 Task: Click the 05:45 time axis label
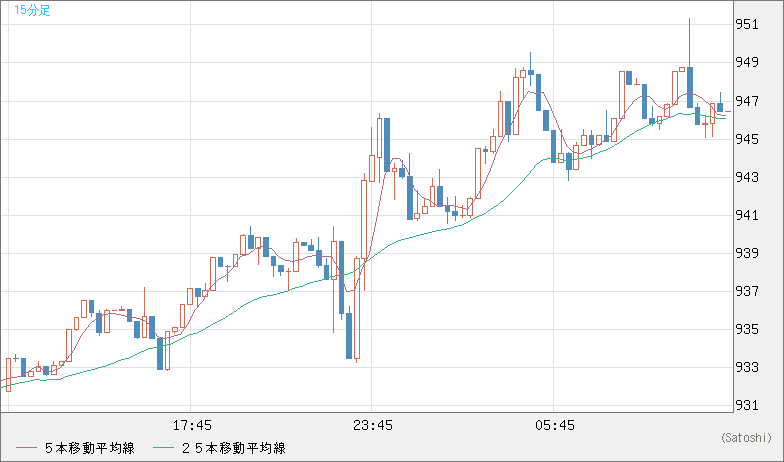tap(555, 426)
